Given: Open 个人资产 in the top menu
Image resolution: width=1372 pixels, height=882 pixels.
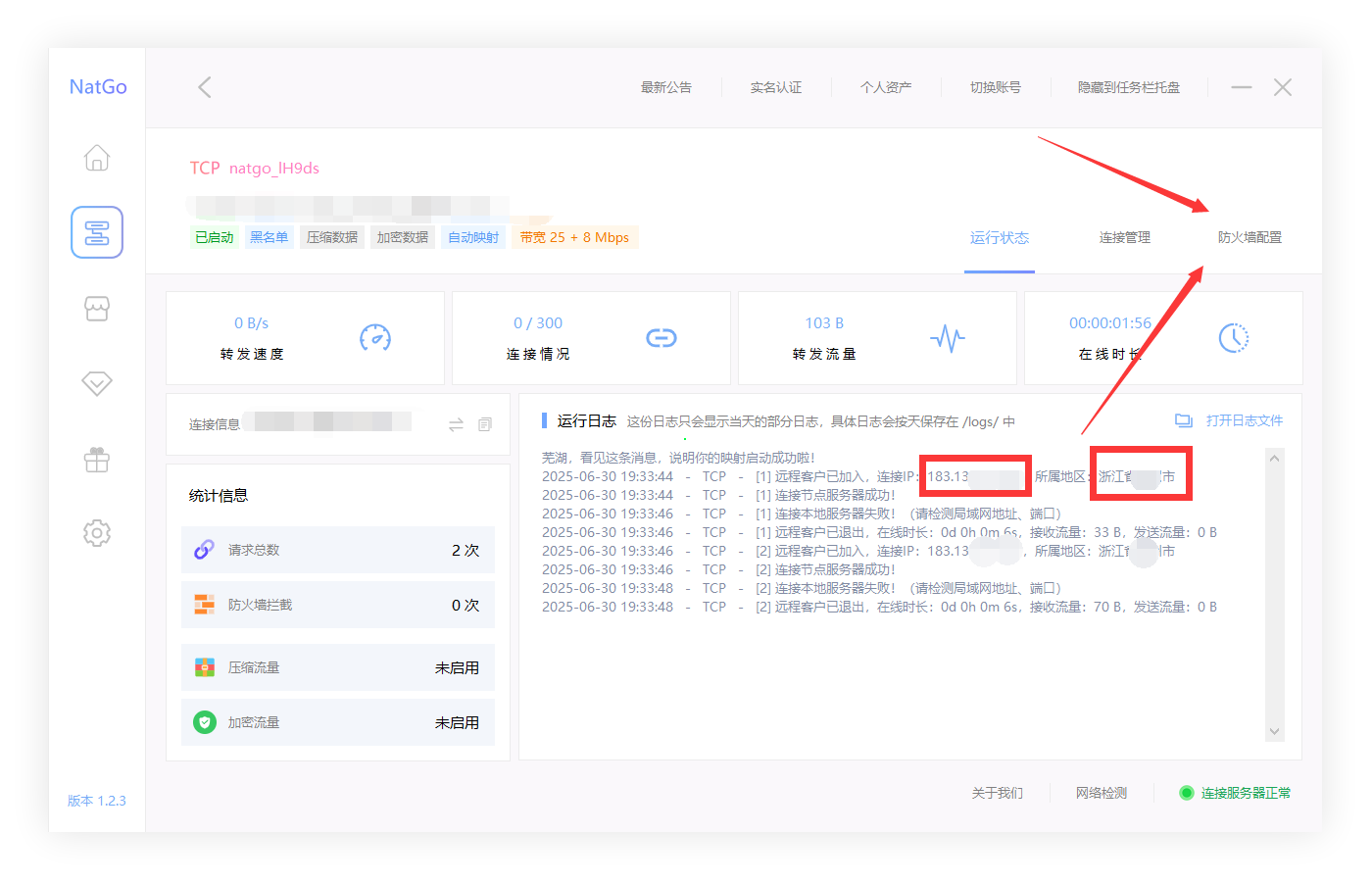Looking at the screenshot, I should (886, 87).
